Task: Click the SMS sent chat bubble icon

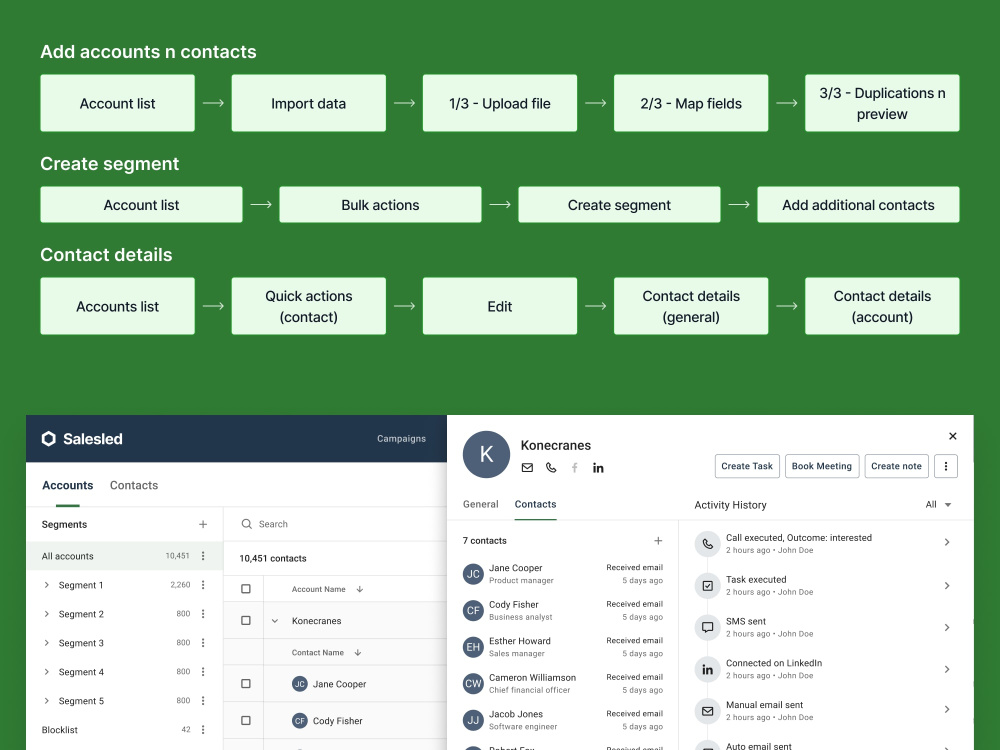Action: 707,628
